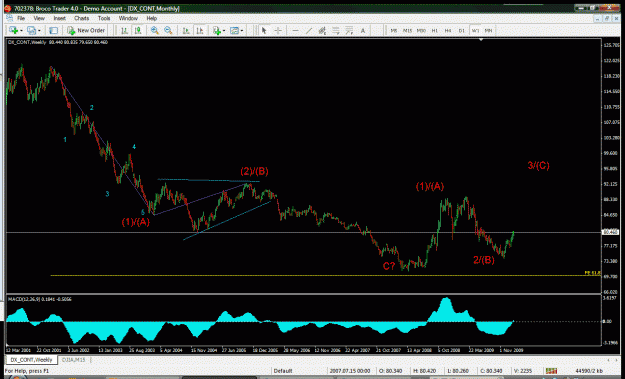
Task: Open the chart Templates icon
Action: coord(234,30)
